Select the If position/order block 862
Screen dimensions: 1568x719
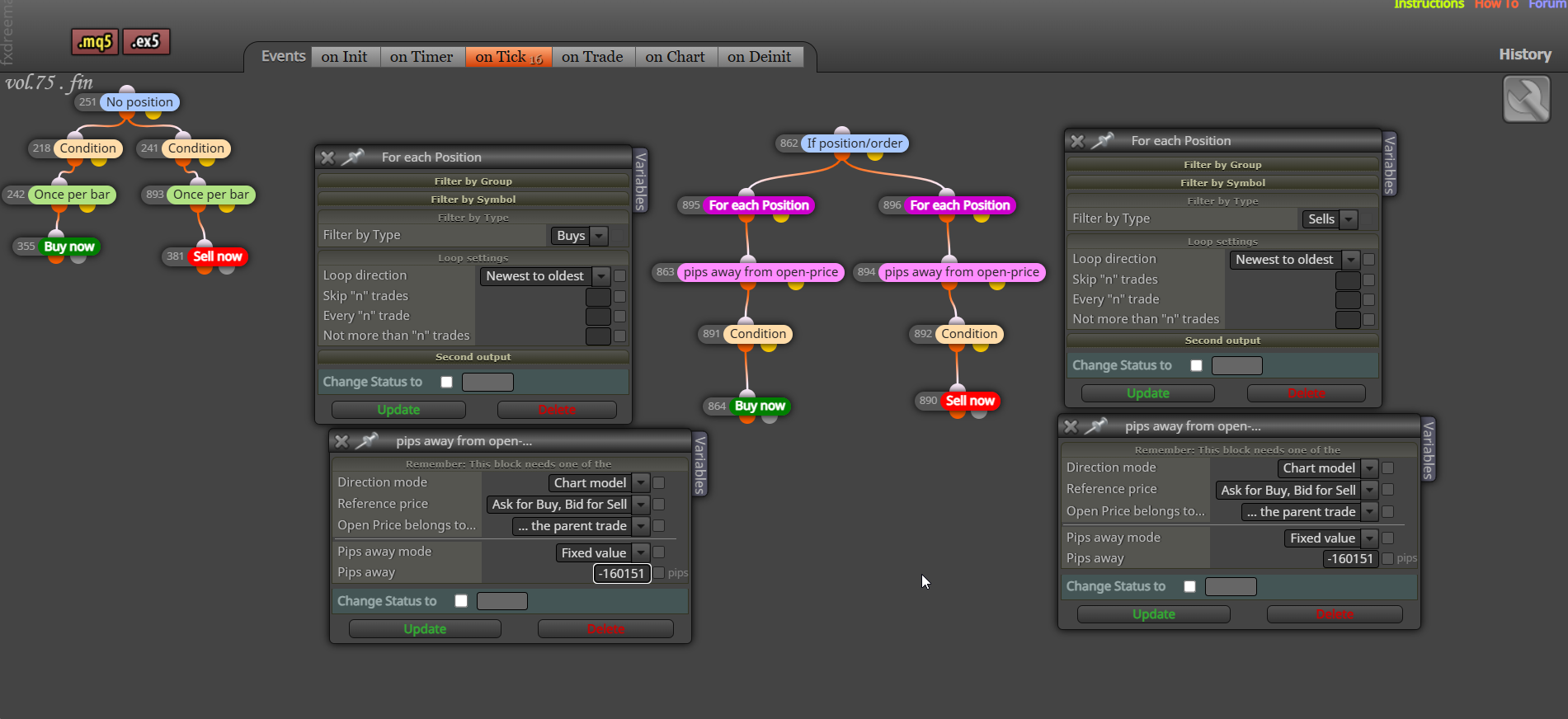[x=855, y=143]
